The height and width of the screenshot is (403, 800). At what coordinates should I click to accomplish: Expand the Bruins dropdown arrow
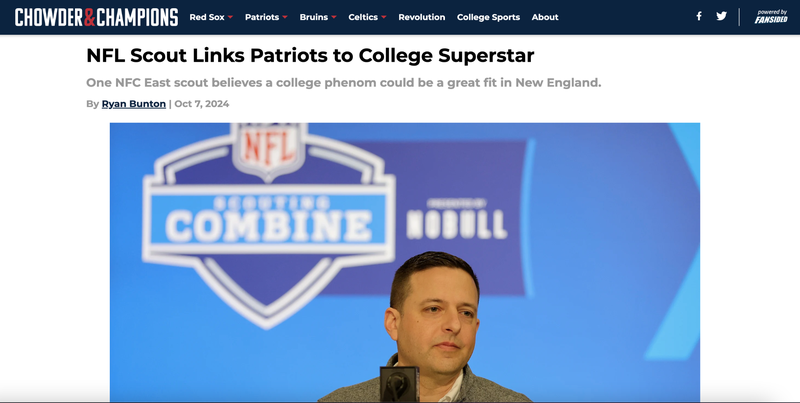334,18
